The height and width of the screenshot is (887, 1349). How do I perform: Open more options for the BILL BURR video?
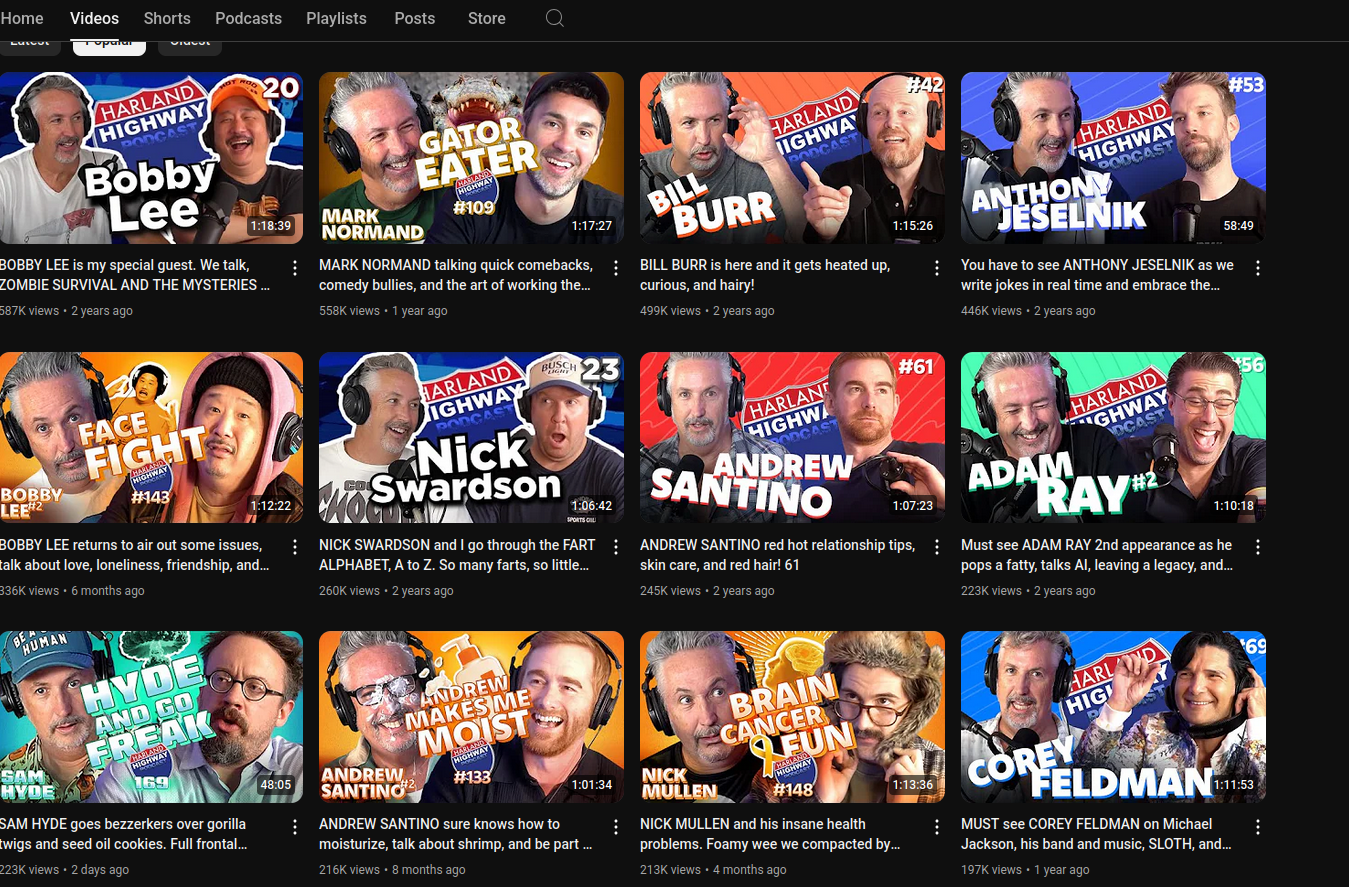(937, 268)
